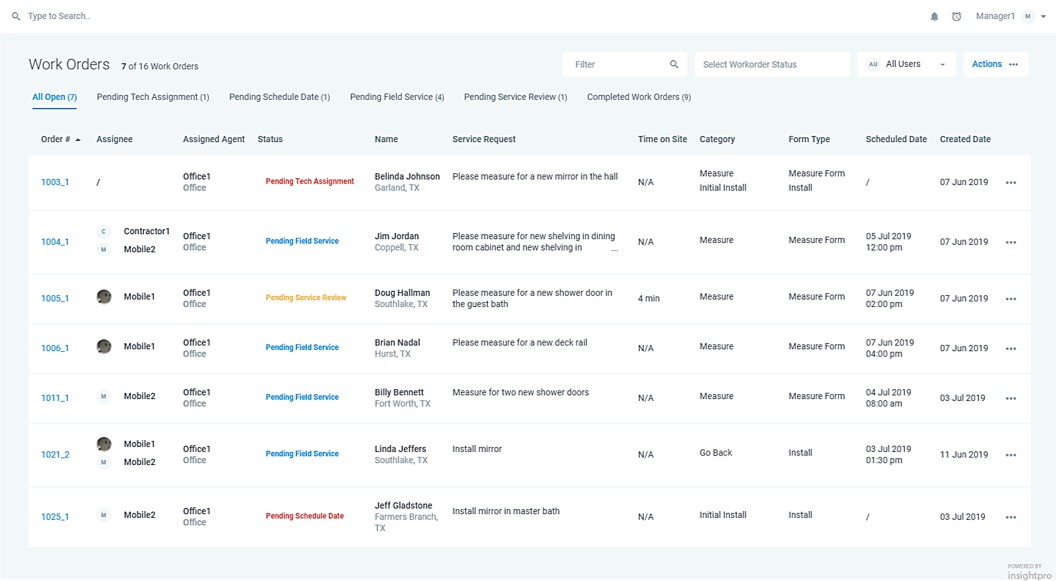Click the name Billy Bennett

399,393
